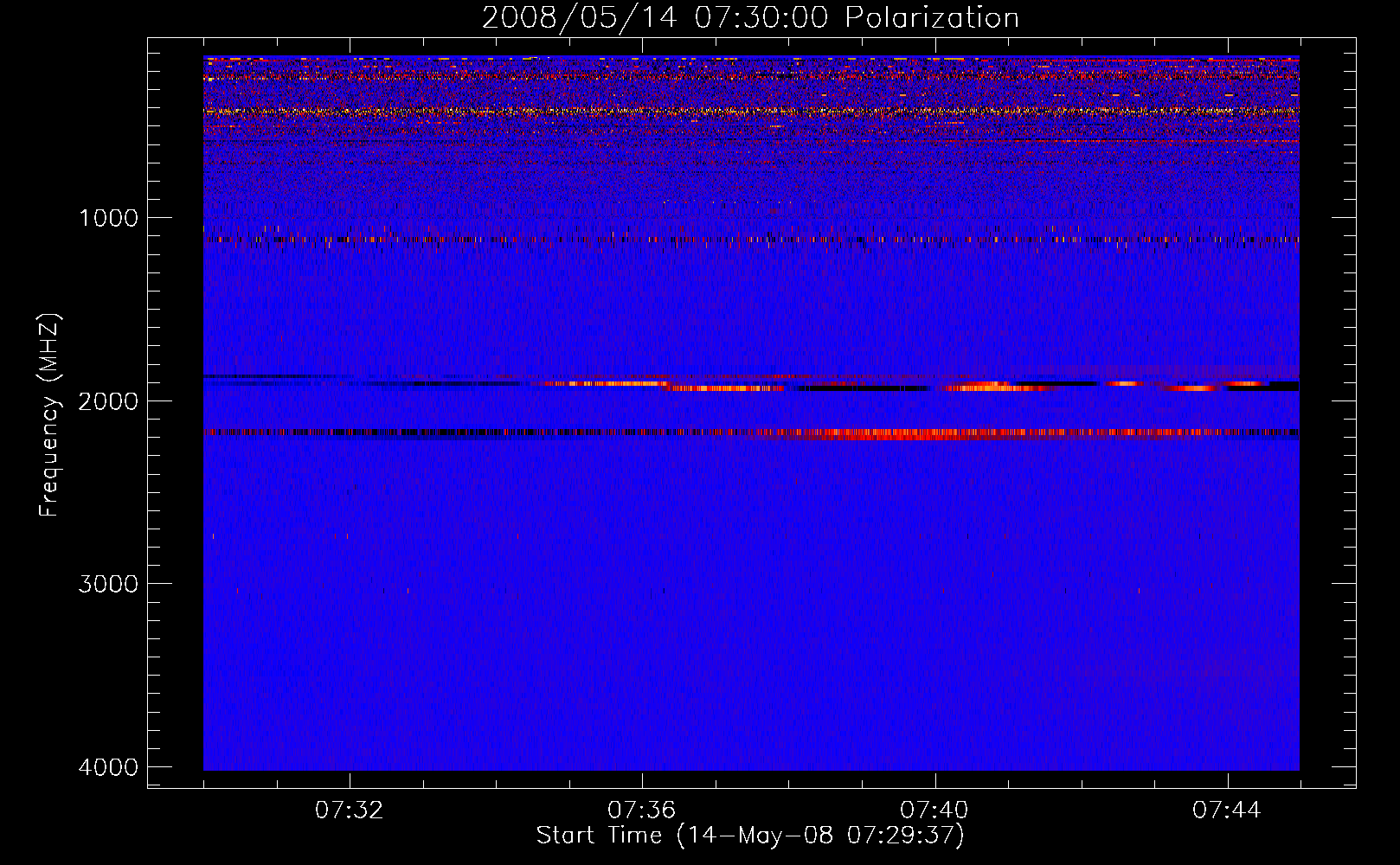
Task: Click the 'Start Time (14-May-08 07:29:37)' label
Action: click(x=750, y=835)
